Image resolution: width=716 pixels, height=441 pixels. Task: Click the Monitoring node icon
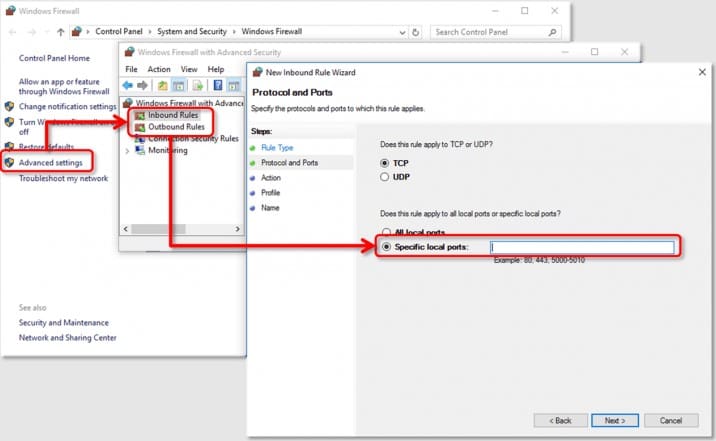point(140,150)
